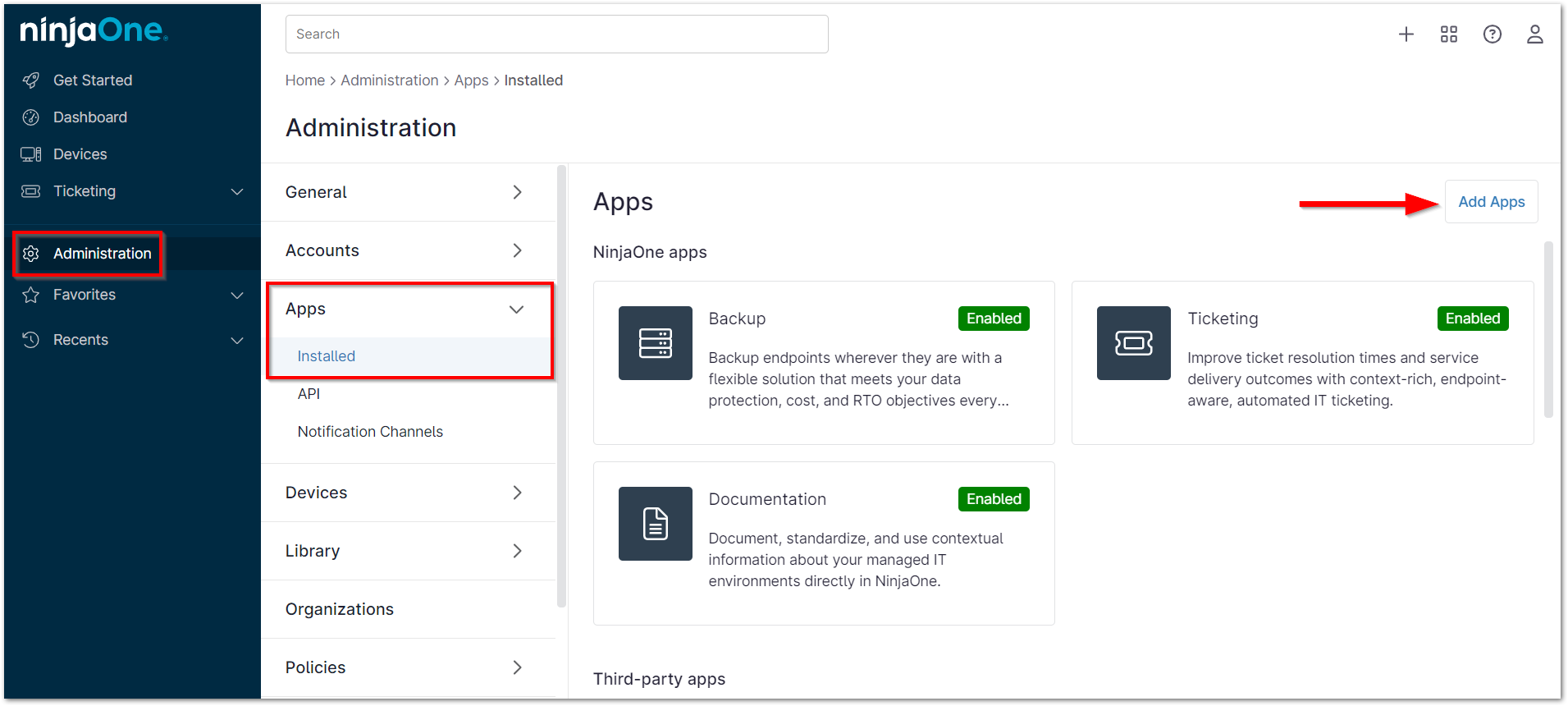
Task: Expand the Favorites sidebar section
Action: (x=237, y=295)
